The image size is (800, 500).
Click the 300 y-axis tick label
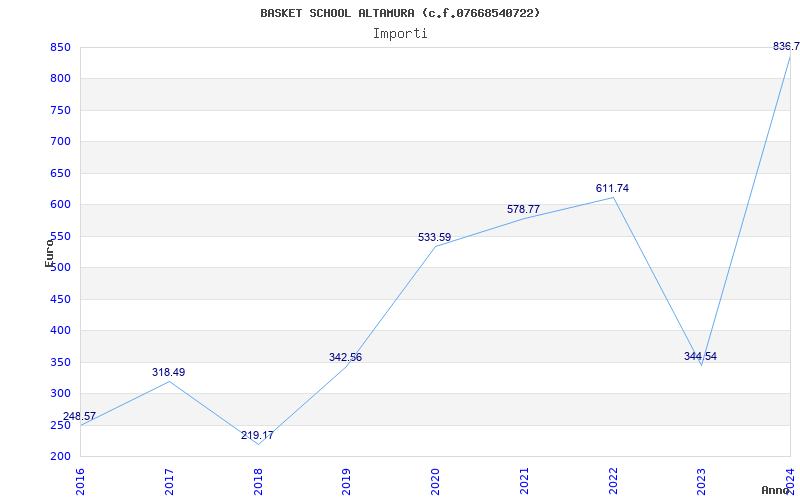tap(60, 394)
